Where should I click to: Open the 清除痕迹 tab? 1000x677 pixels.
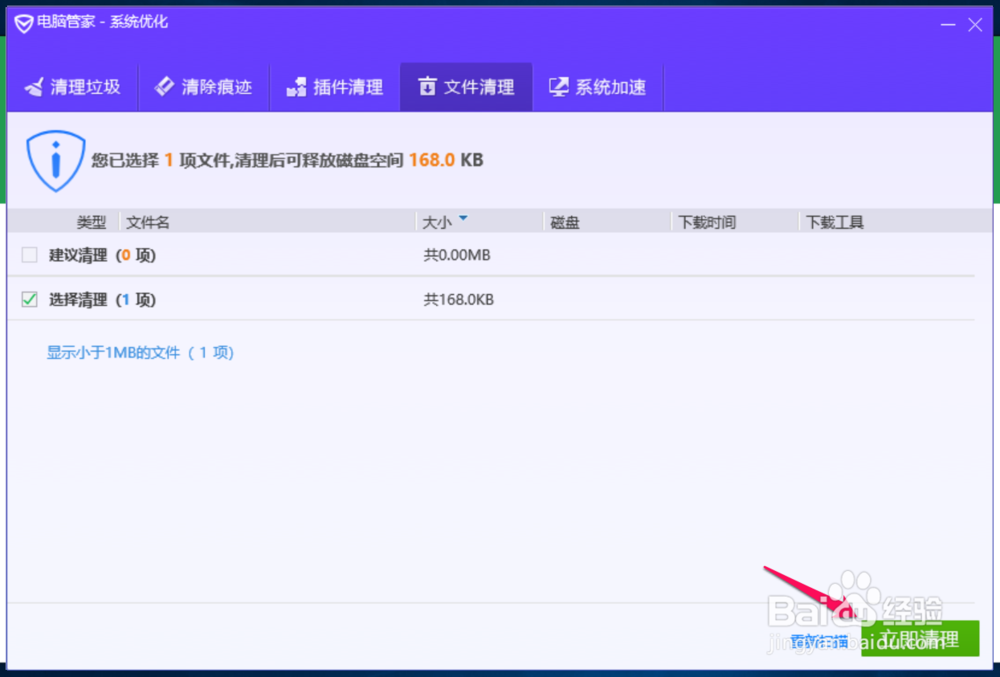(204, 87)
